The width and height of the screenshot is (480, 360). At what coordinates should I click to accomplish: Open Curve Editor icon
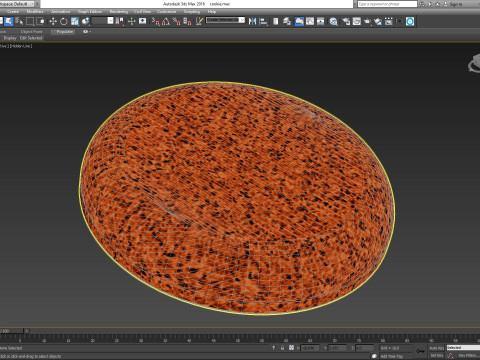click(x=310, y=22)
